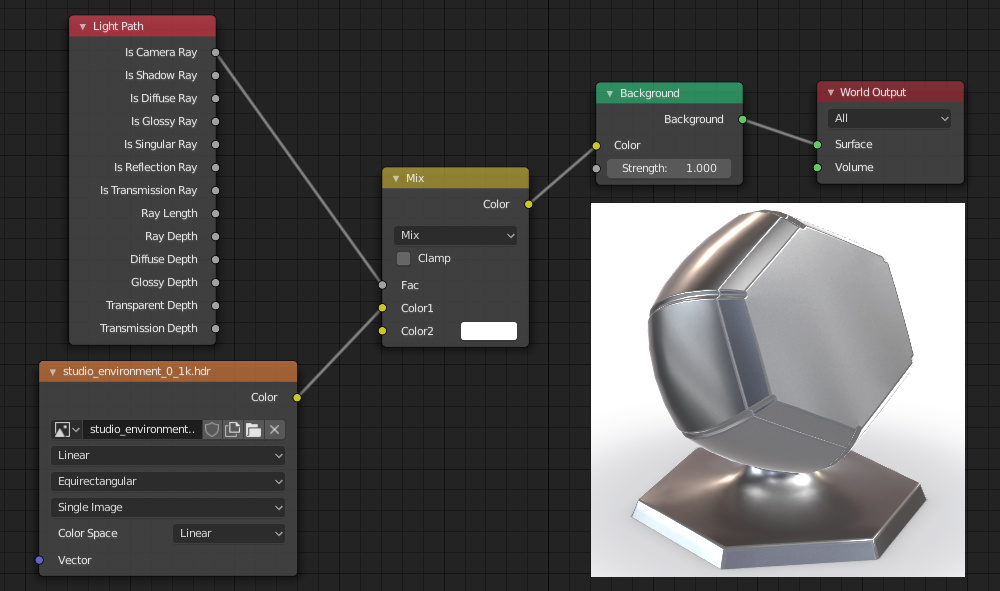Open the Linear interpolation dropdown
The image size is (1000, 591).
tap(168, 455)
